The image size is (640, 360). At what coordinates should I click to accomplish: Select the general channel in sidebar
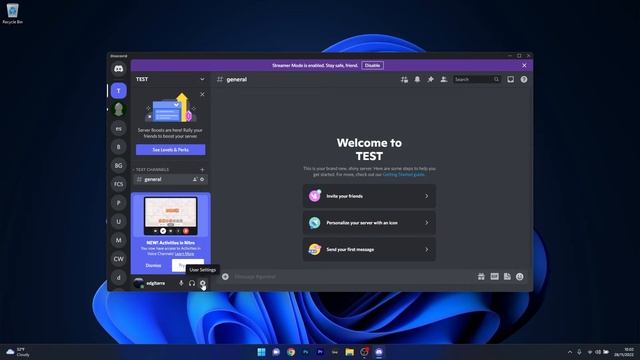171,180
